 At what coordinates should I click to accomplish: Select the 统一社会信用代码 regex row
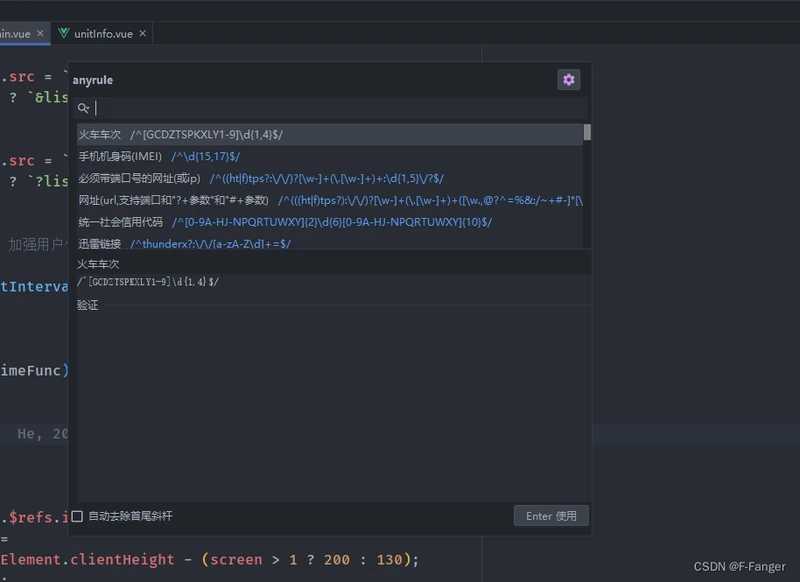330,222
